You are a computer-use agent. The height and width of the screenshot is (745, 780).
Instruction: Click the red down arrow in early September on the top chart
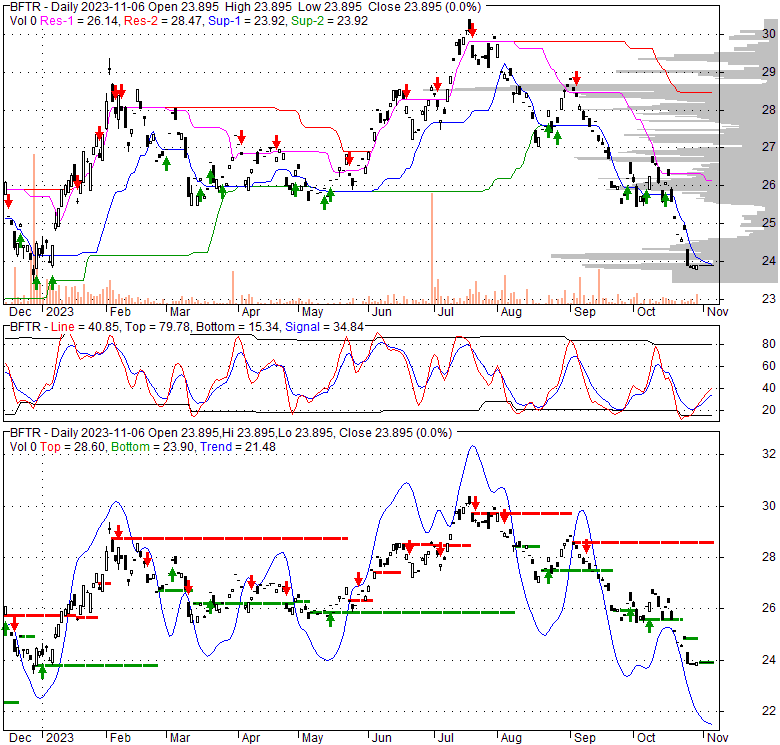point(576,79)
